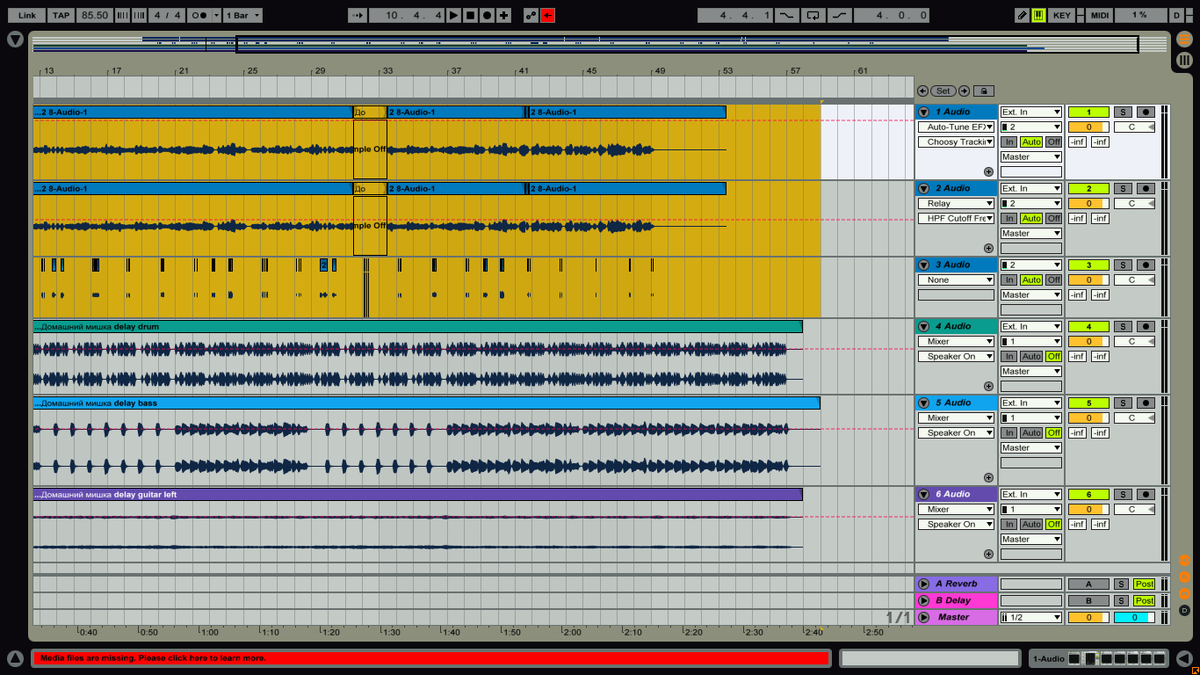The width and height of the screenshot is (1200, 675).
Task: Click the Stop button in transport
Action: 470,15
